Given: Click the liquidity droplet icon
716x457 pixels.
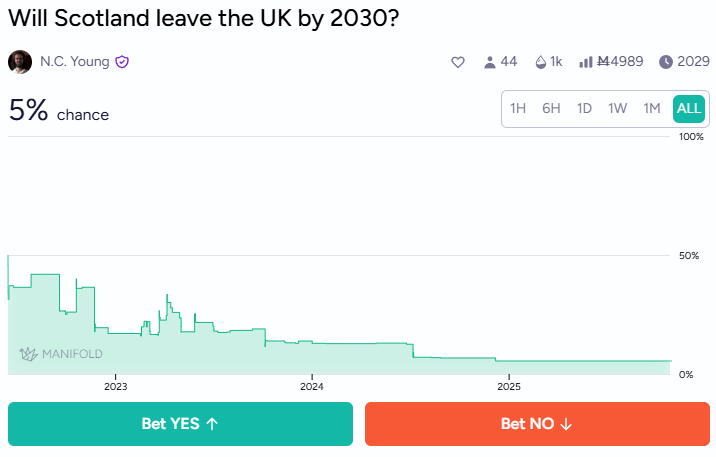Looking at the screenshot, I should [x=541, y=62].
